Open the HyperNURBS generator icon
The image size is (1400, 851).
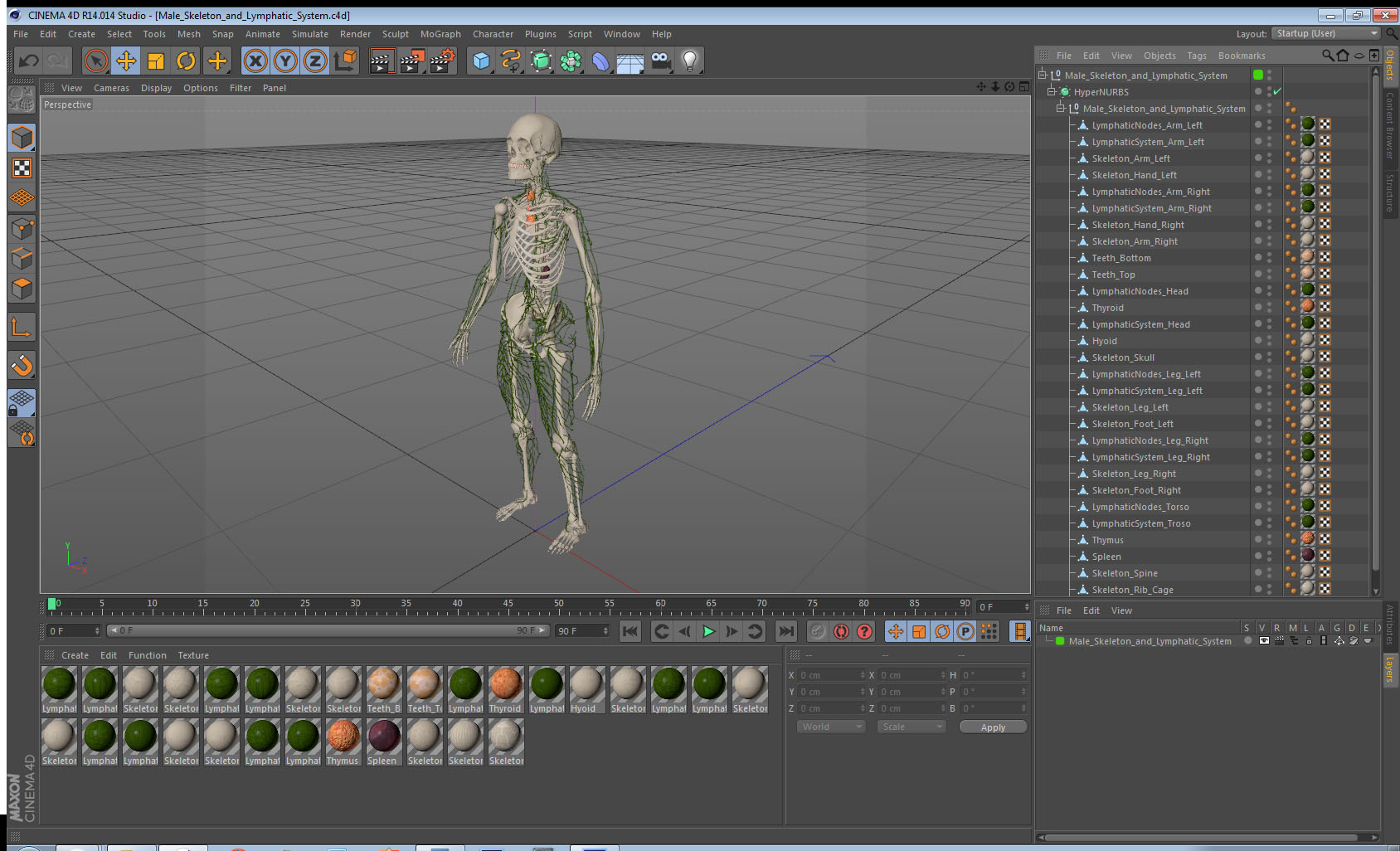click(541, 61)
